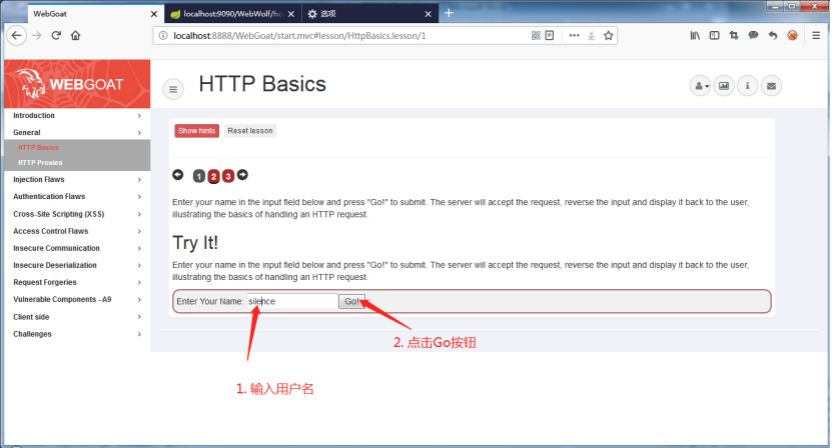Click the Try It! heading
The height and width of the screenshot is (448, 832).
point(195,243)
